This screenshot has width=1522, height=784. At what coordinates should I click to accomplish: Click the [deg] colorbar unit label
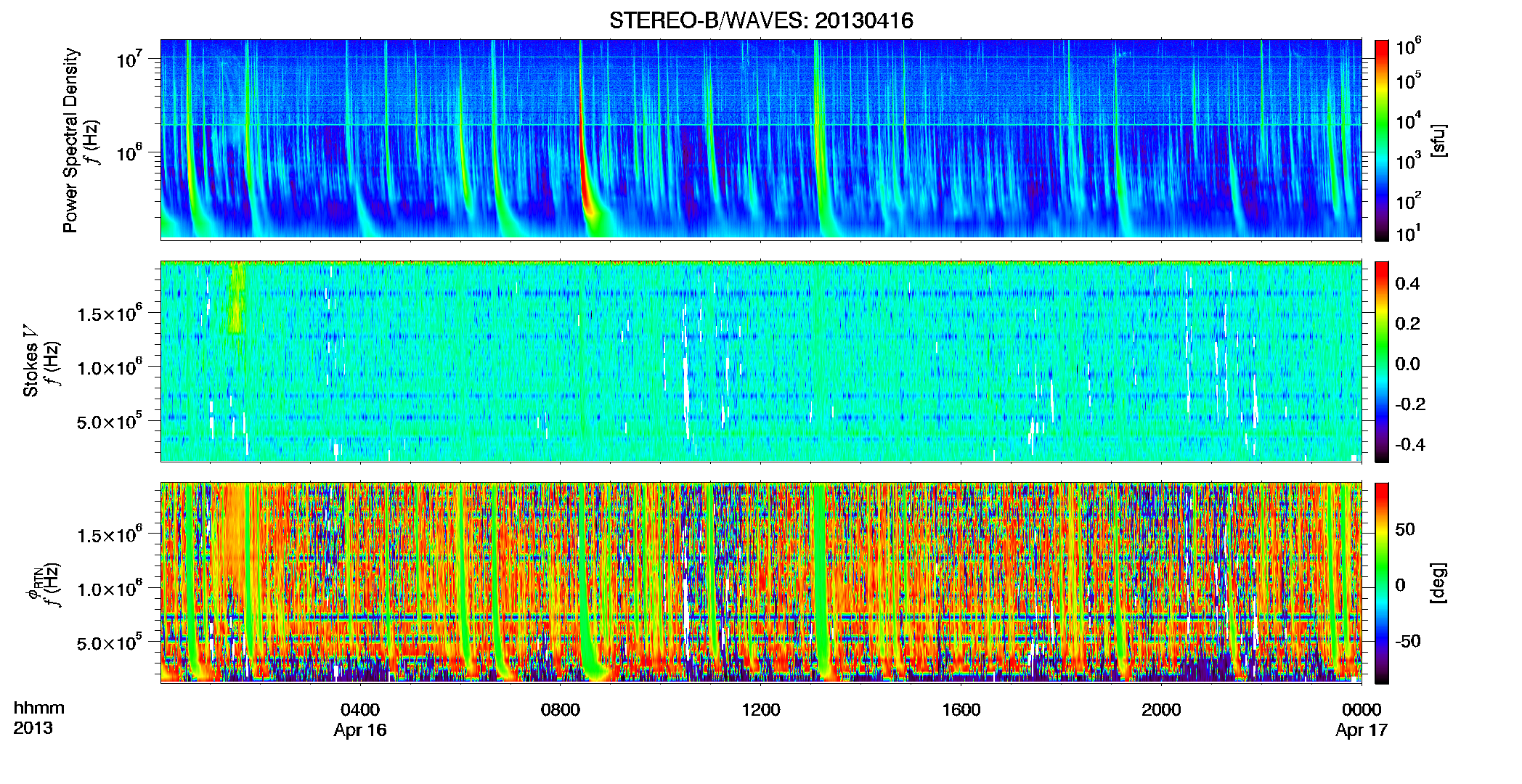click(1438, 583)
